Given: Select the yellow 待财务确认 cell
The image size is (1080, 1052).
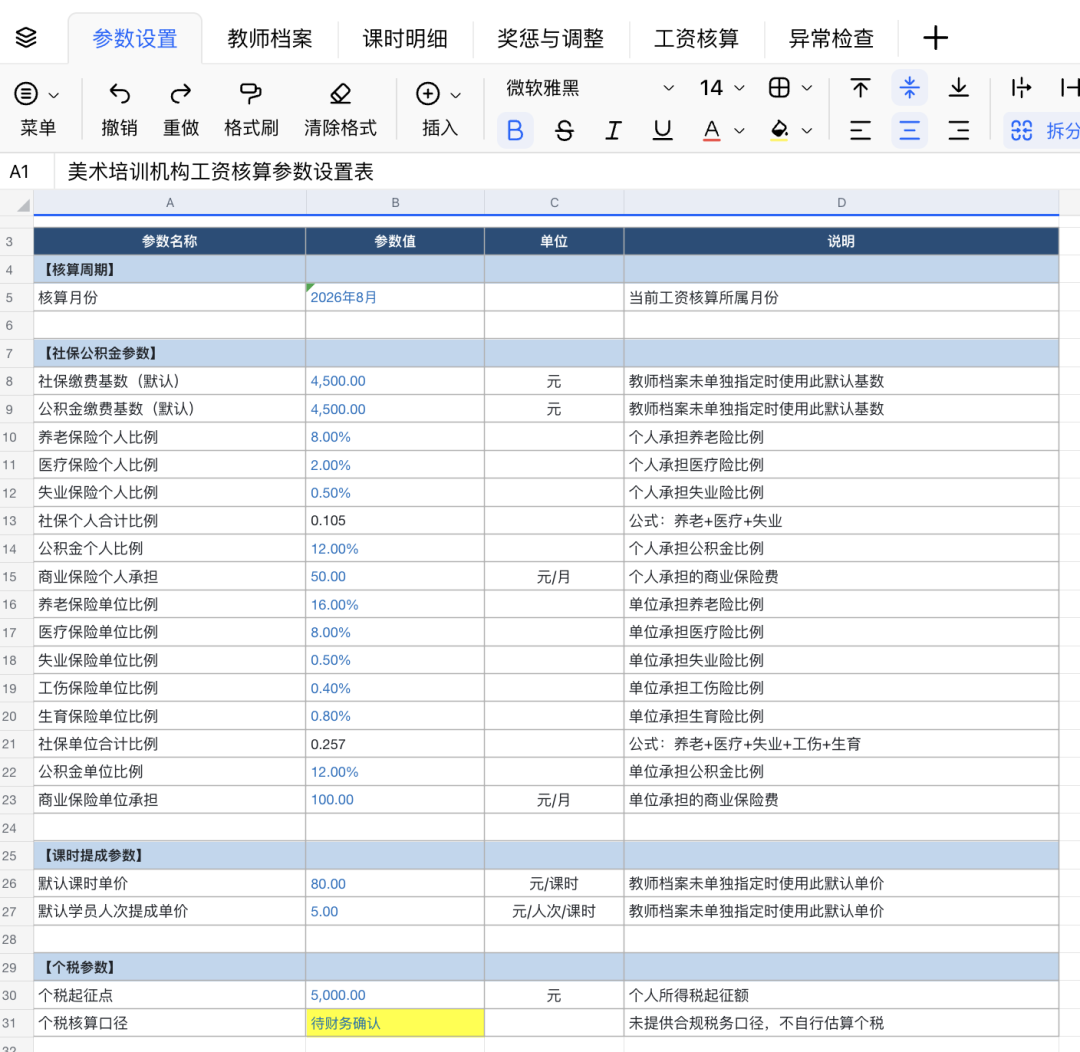Looking at the screenshot, I should (x=395, y=1023).
